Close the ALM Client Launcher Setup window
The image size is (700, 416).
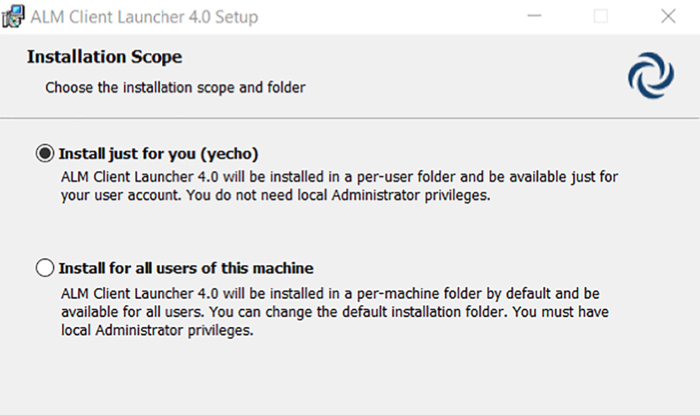click(668, 17)
